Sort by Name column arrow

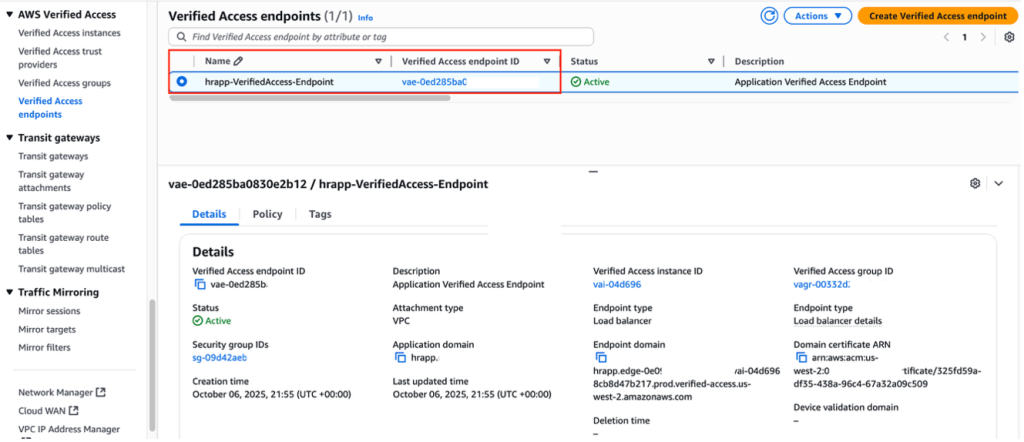(378, 61)
